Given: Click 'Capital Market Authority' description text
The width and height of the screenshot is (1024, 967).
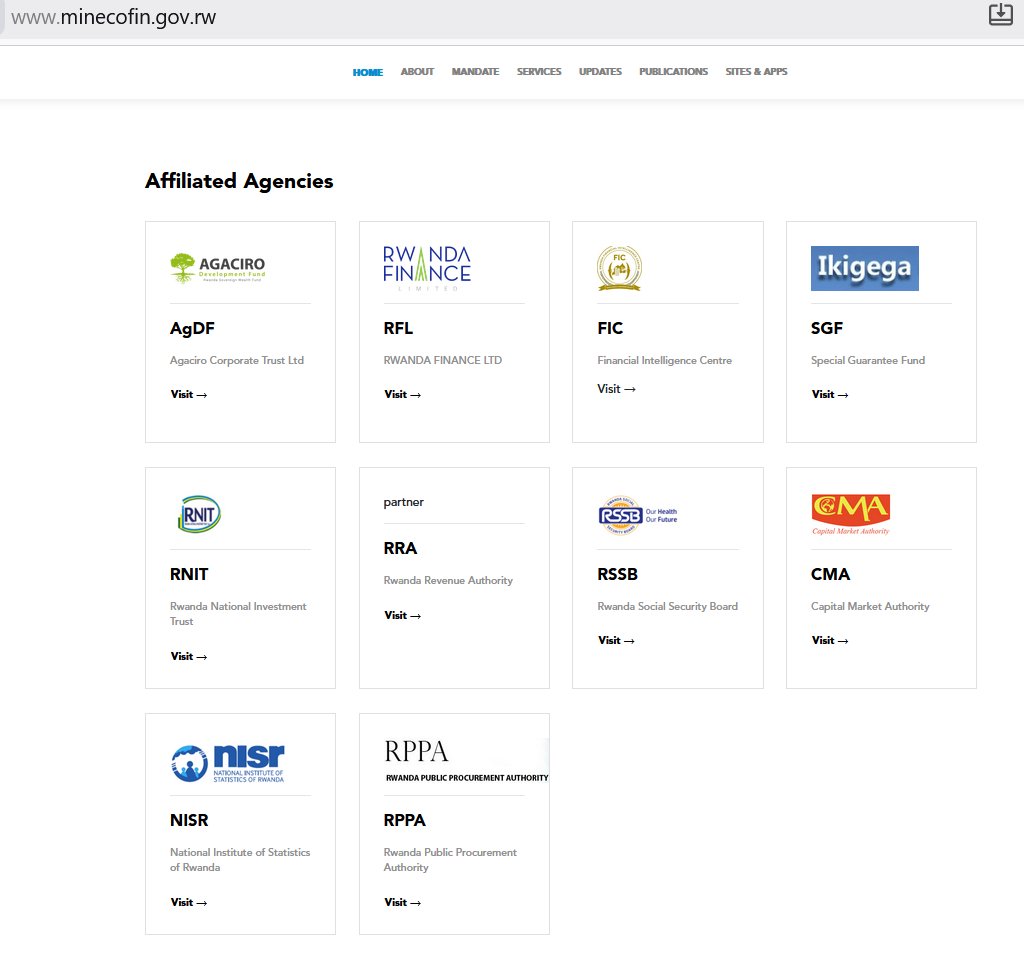Looking at the screenshot, I should pyautogui.click(x=870, y=607).
